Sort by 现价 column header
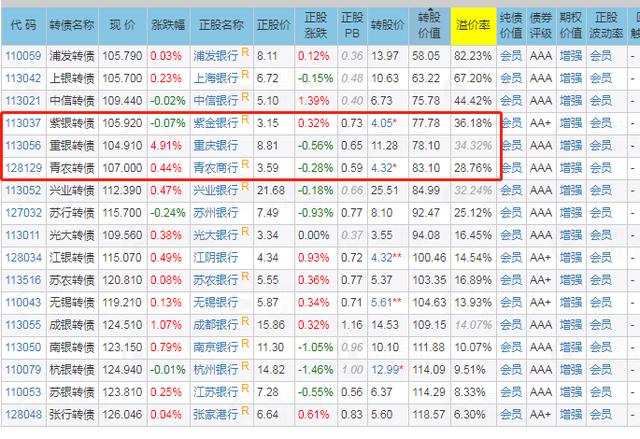Viewport: 640px width, 439px height. pos(122,25)
